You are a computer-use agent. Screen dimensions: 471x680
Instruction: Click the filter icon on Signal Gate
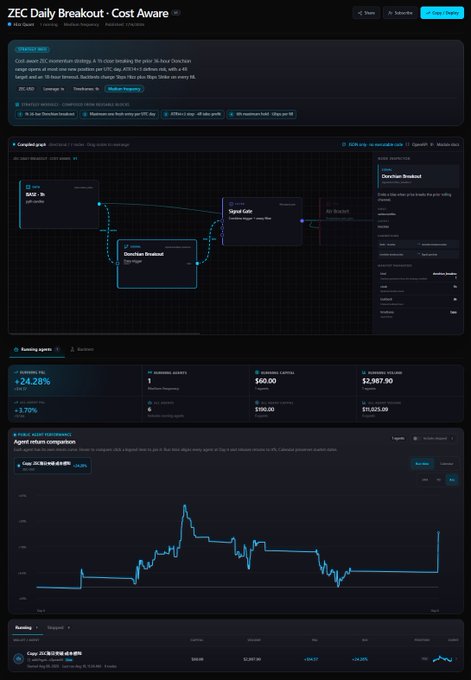231,204
